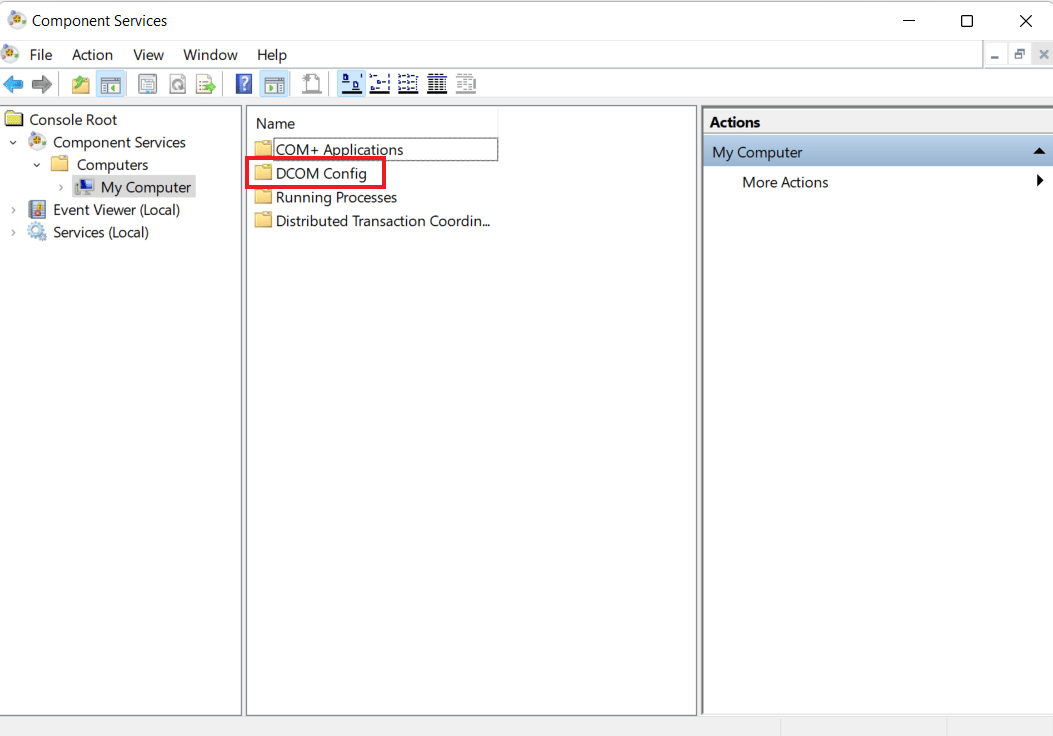Click the Refresh toolbar icon
Image resolution: width=1053 pixels, height=736 pixels.
pyautogui.click(x=177, y=84)
